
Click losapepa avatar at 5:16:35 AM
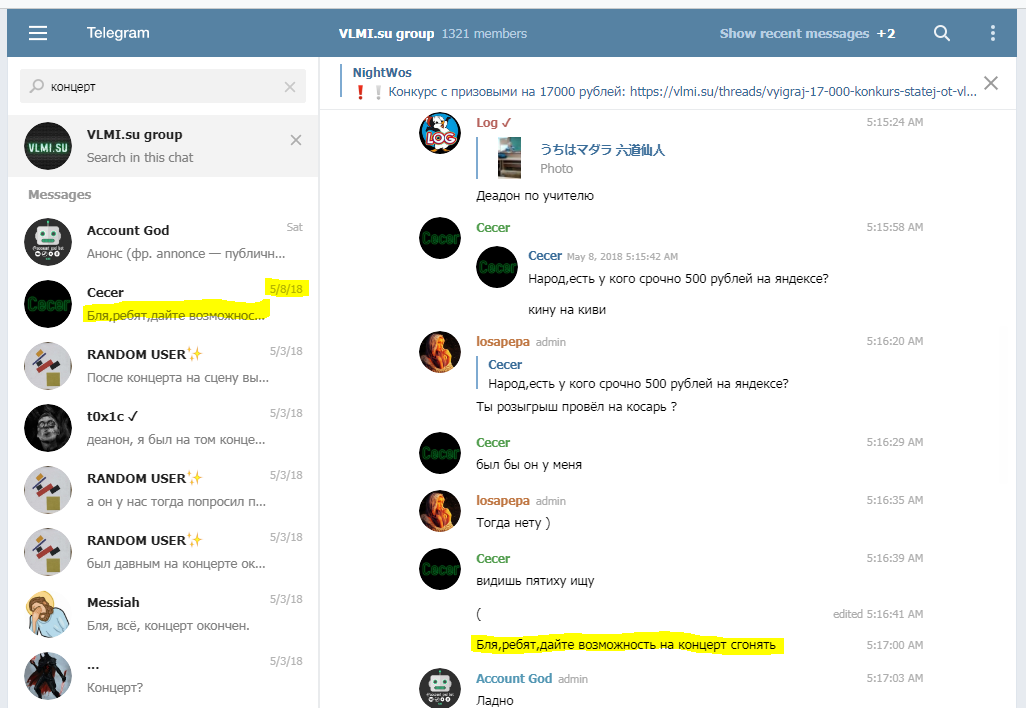(440, 511)
